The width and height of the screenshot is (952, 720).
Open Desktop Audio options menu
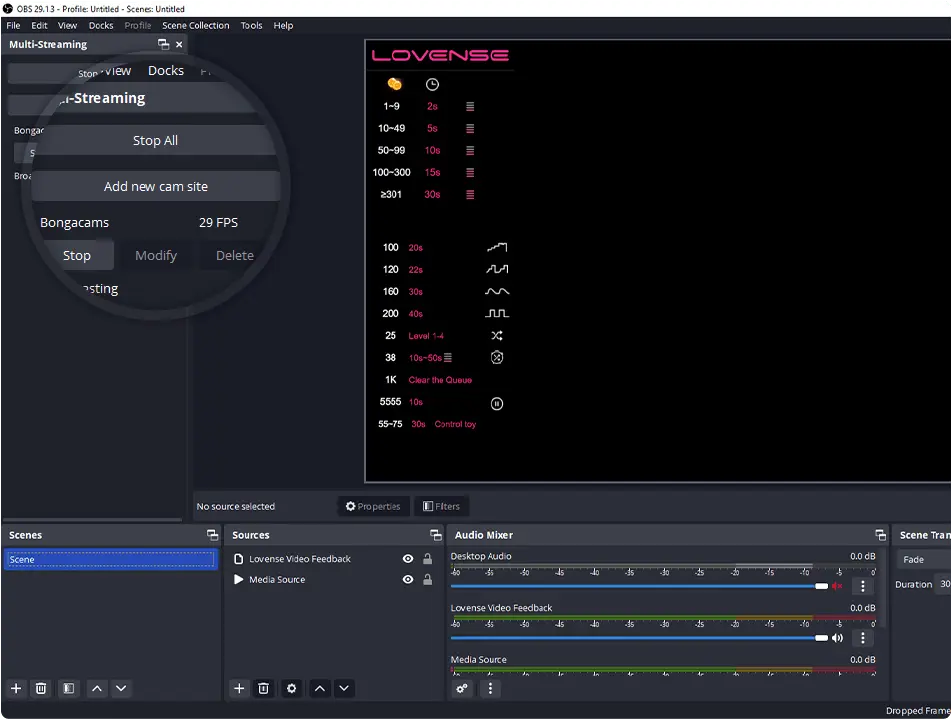click(x=863, y=586)
